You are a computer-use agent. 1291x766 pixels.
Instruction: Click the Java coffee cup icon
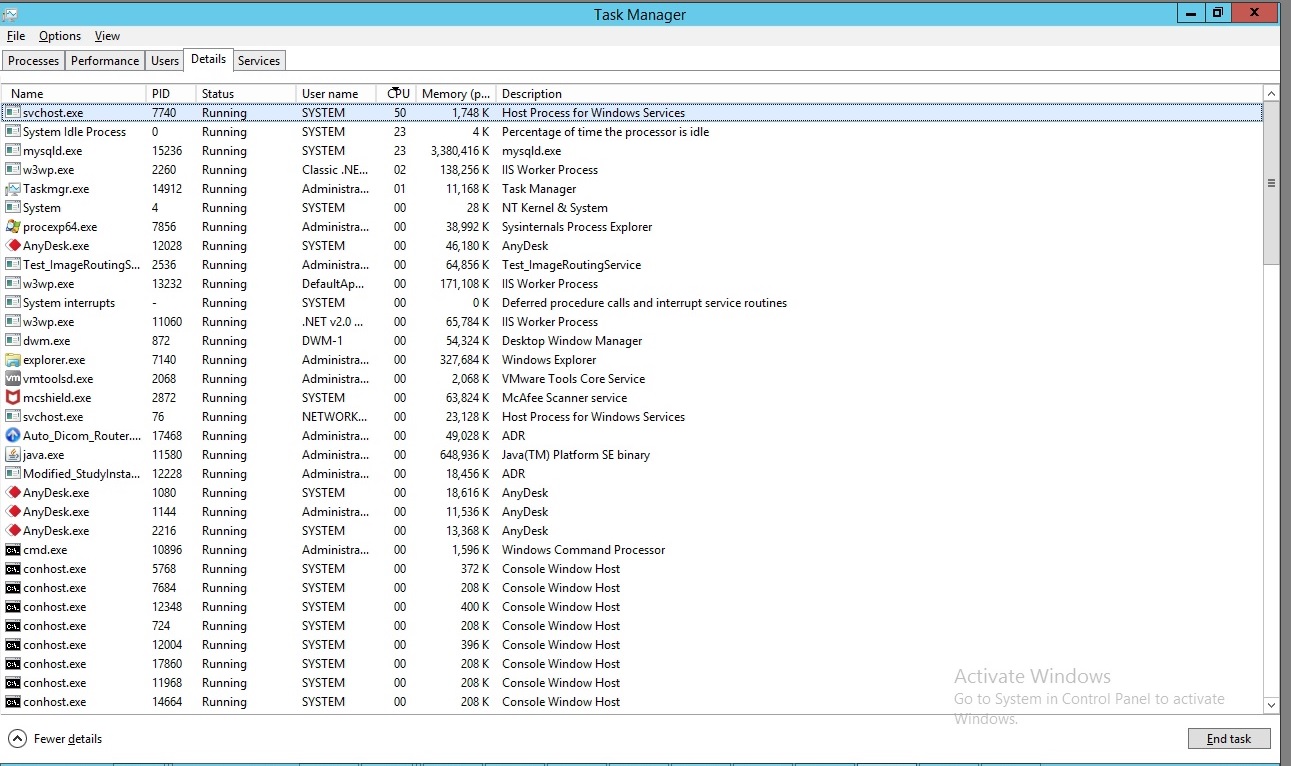coord(12,454)
